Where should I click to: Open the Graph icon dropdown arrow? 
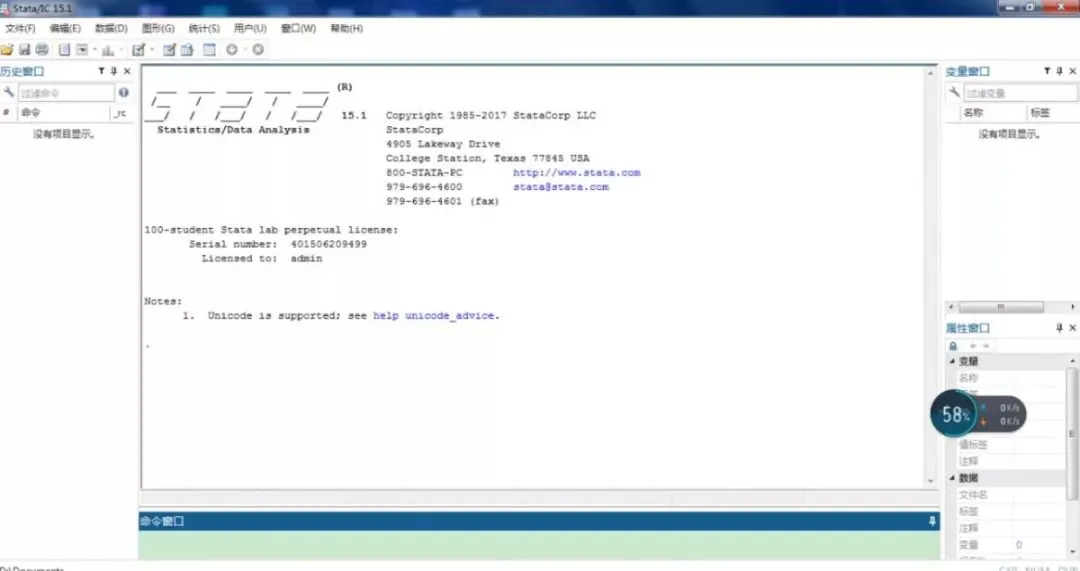[121, 50]
